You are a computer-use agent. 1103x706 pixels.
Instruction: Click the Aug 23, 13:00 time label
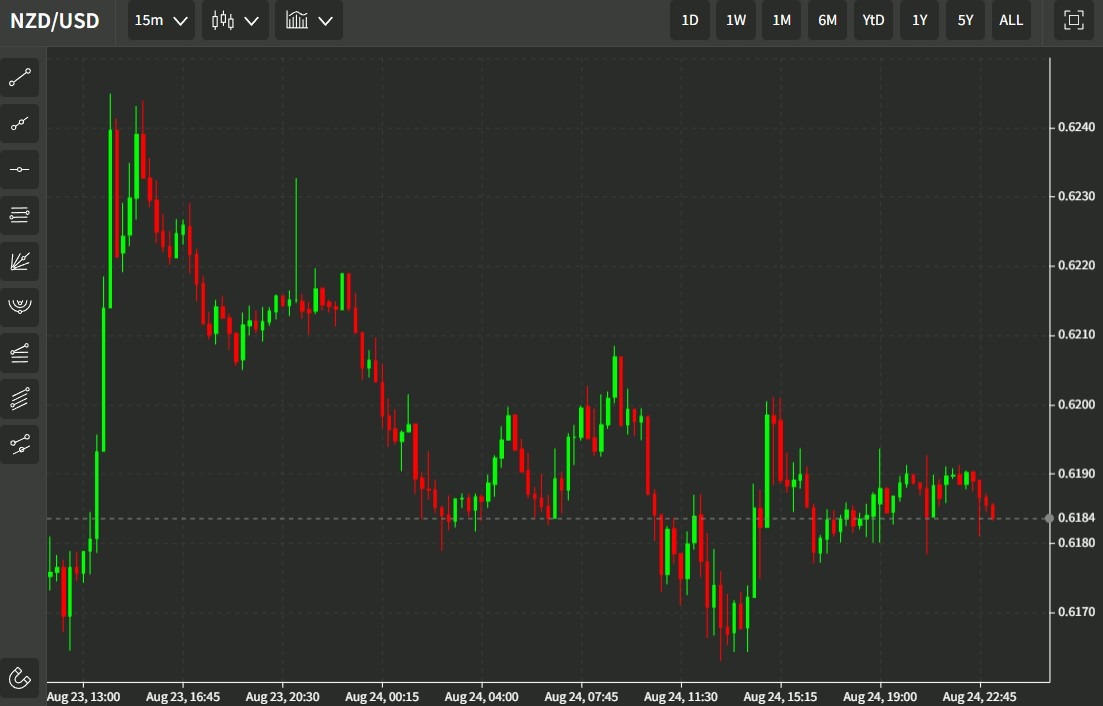click(83, 697)
